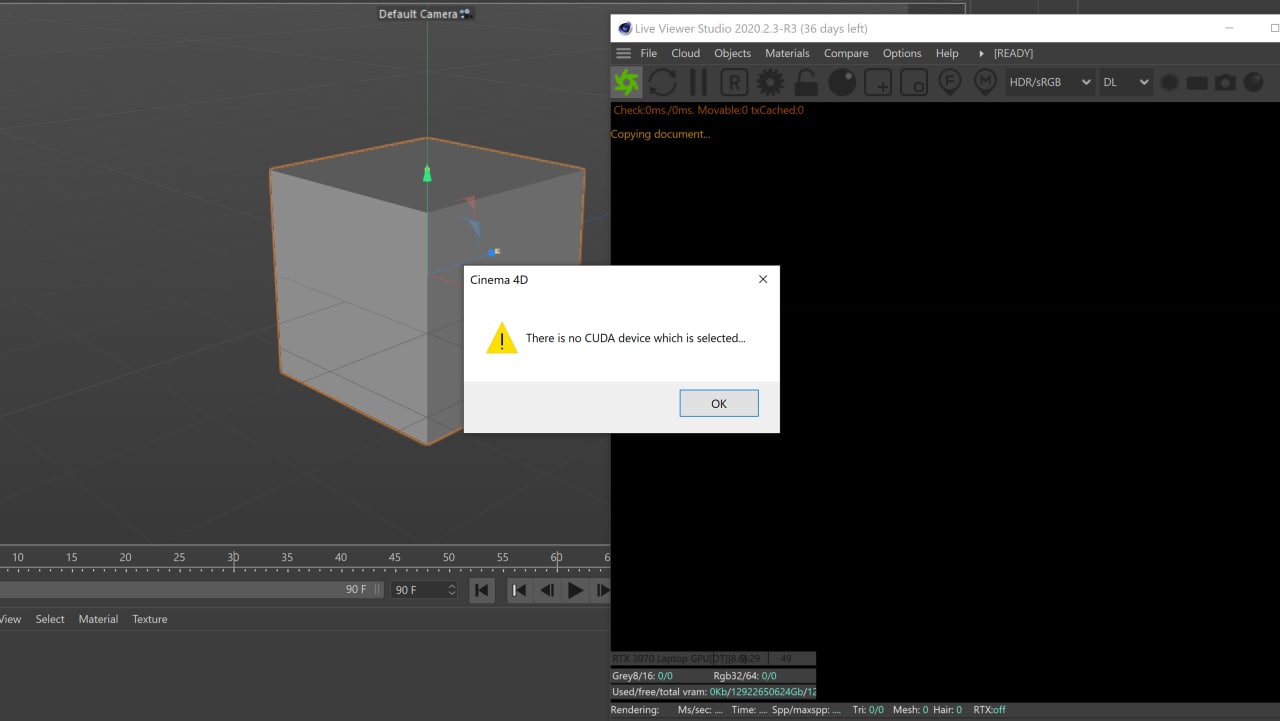The height and width of the screenshot is (721, 1280).
Task: Open the Select menu in material manager
Action: click(50, 619)
